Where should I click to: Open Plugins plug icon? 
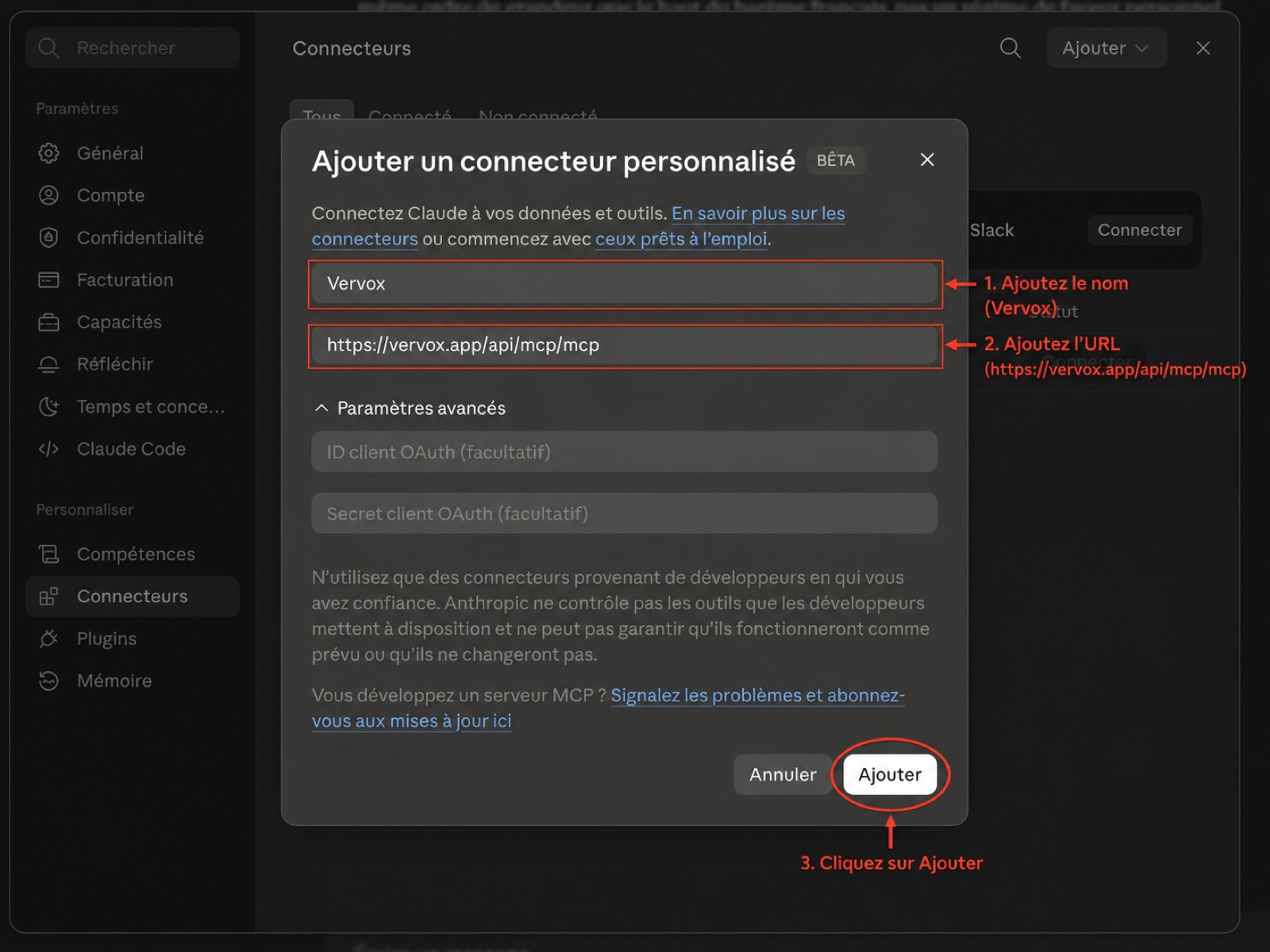click(x=48, y=639)
